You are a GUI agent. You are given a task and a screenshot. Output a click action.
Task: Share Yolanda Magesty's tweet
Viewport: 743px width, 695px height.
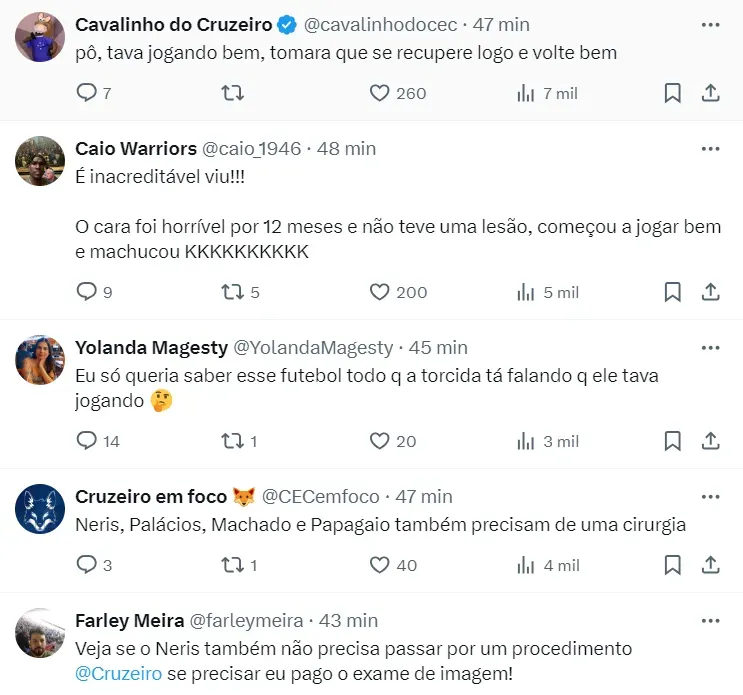click(710, 441)
